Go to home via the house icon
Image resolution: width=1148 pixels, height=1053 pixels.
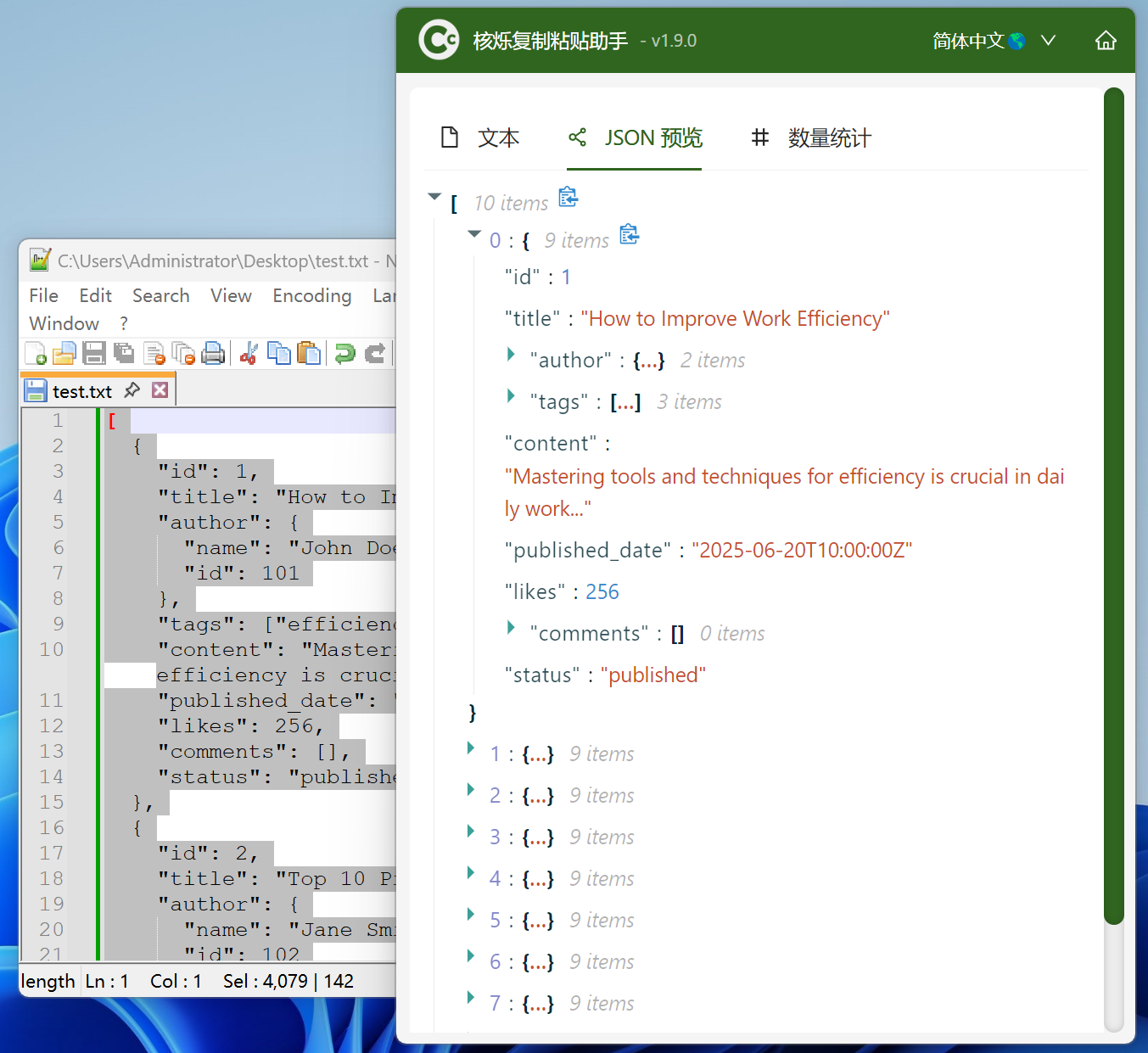tap(1105, 41)
